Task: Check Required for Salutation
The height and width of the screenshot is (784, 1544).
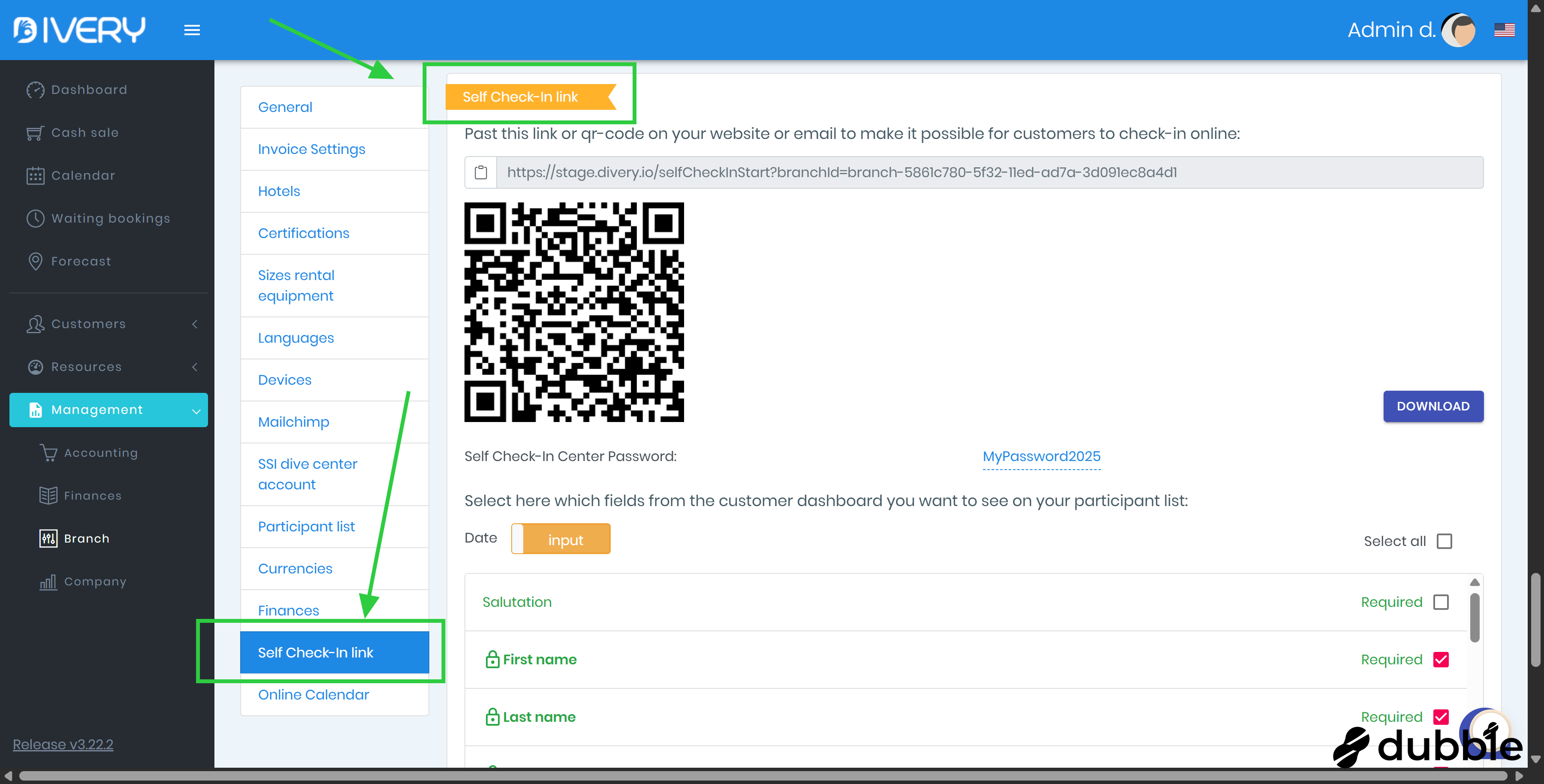Action: point(1441,602)
